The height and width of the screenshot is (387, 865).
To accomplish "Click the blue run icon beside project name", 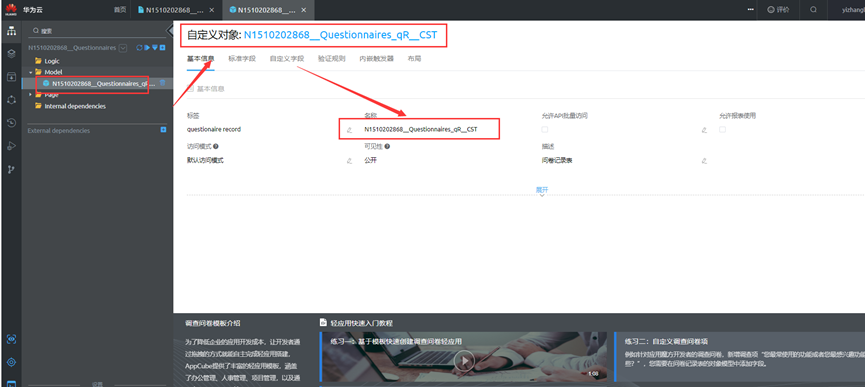I will pyautogui.click(x=147, y=48).
